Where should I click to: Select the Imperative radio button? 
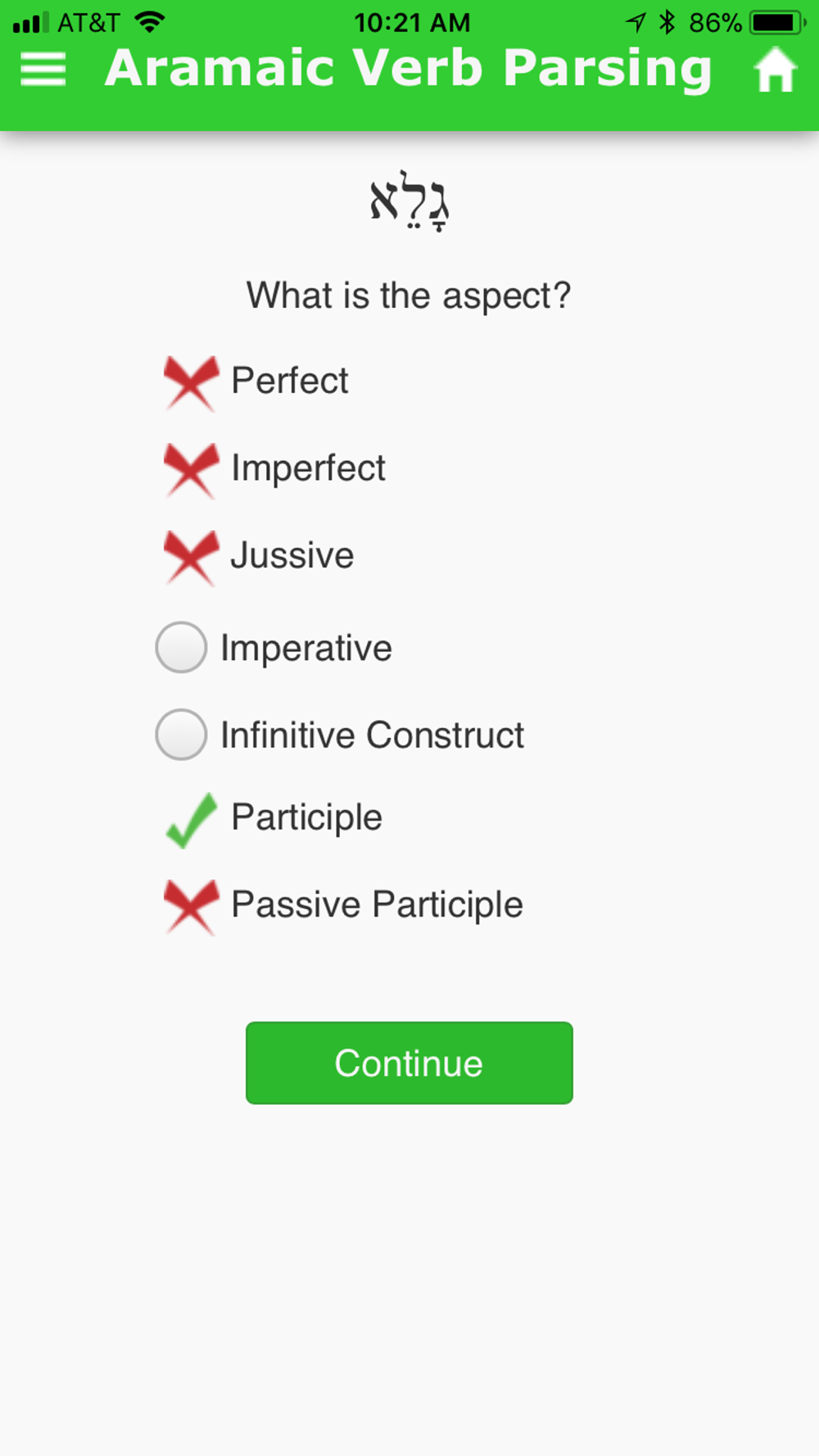(181, 648)
